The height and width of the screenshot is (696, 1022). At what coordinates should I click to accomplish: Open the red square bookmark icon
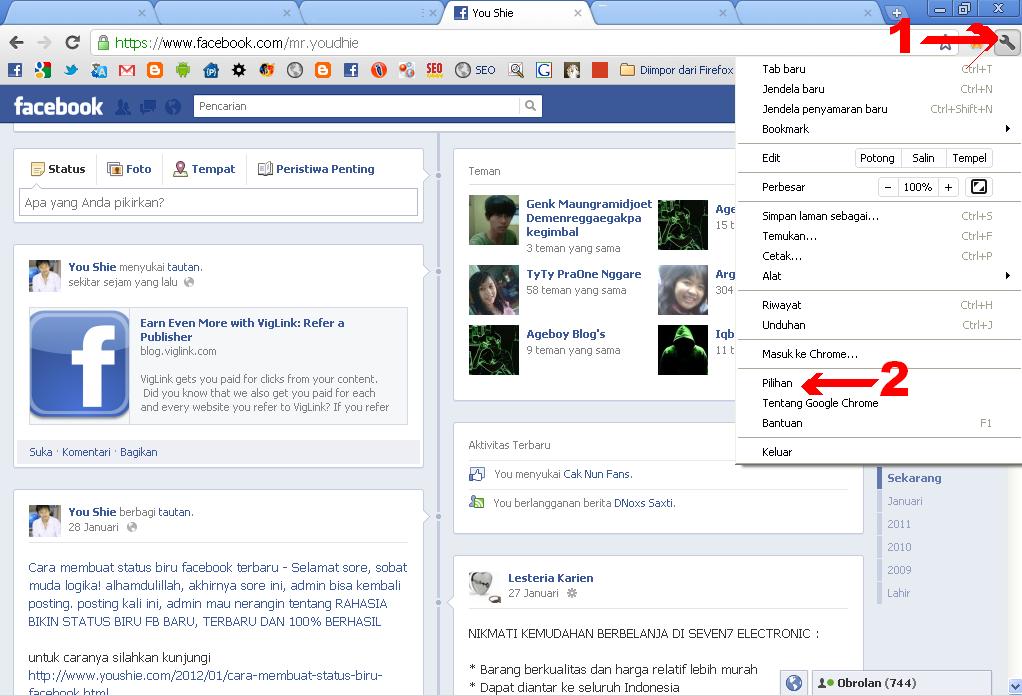[600, 70]
